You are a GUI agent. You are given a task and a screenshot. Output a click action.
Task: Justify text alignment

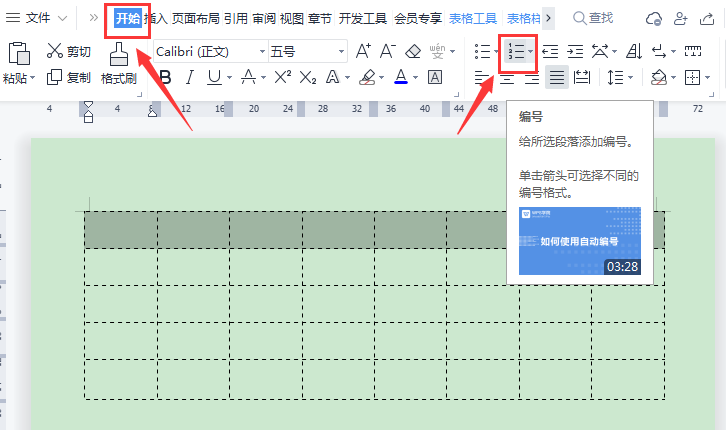[557, 77]
